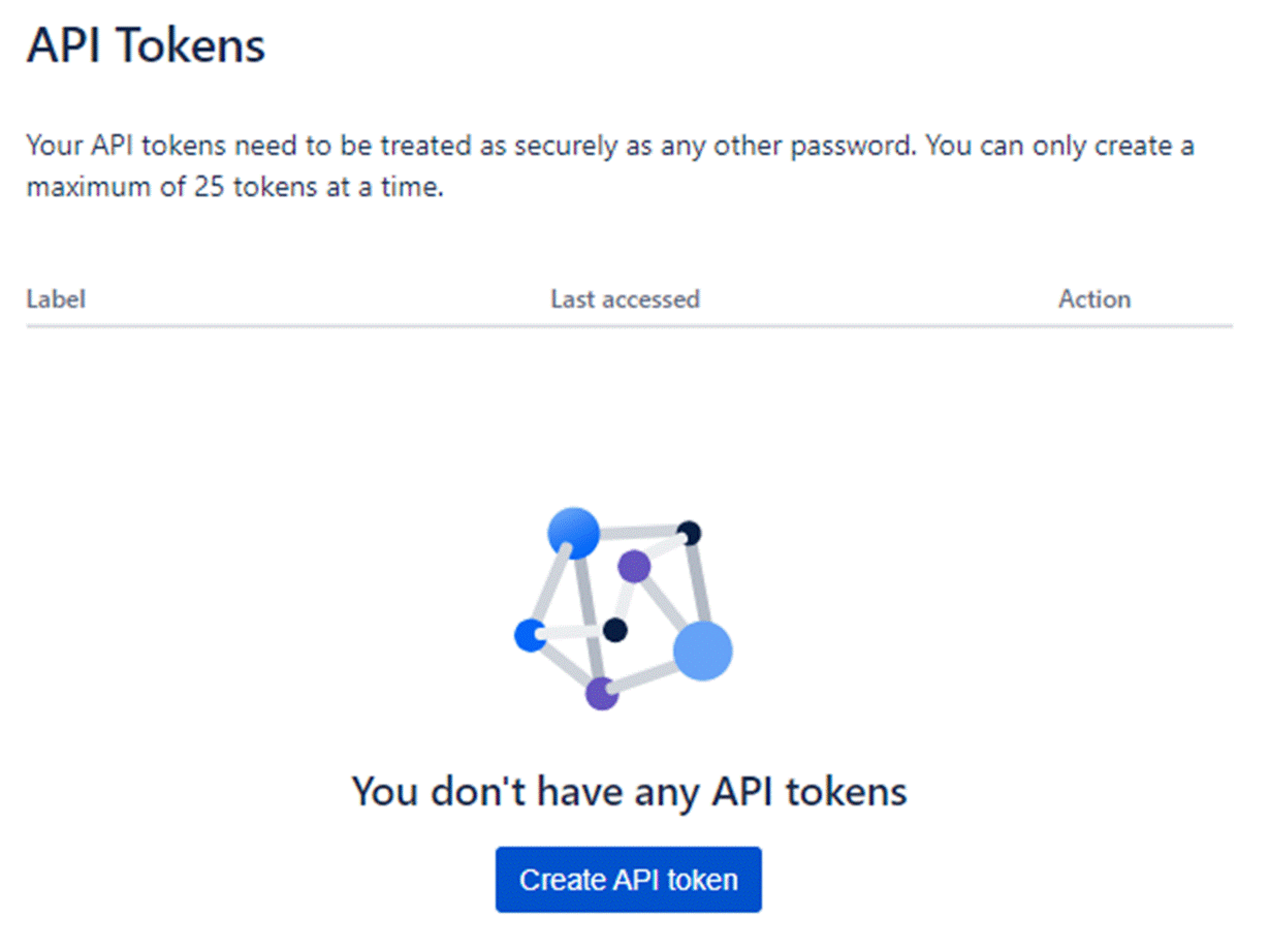Click the large light-blue right illustration node
Image resolution: width=1270 pixels, height=952 pixels.
(x=702, y=650)
